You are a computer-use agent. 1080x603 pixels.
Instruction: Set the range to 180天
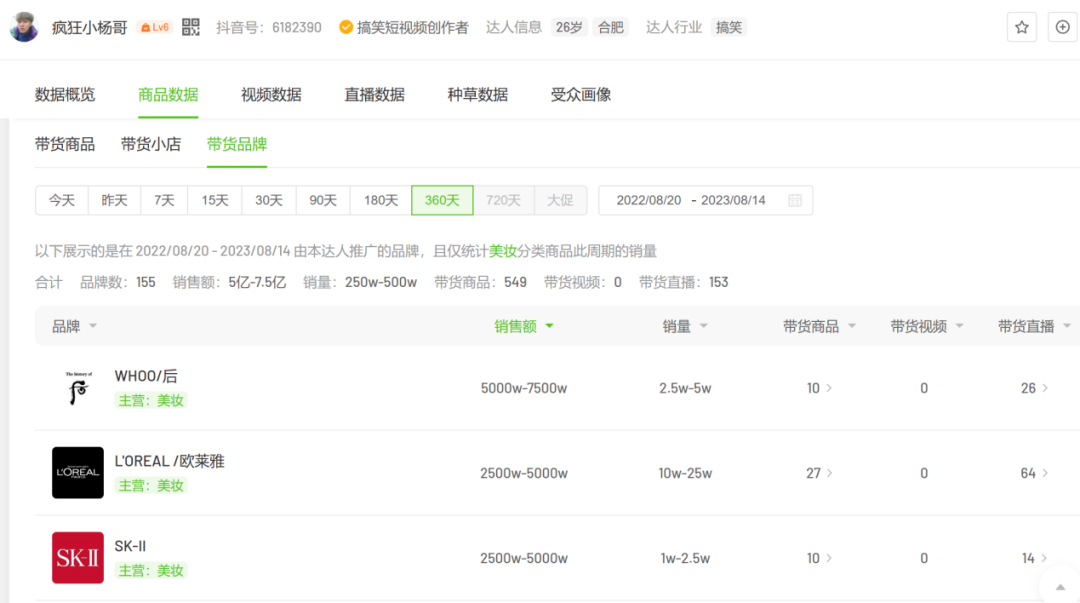click(381, 201)
